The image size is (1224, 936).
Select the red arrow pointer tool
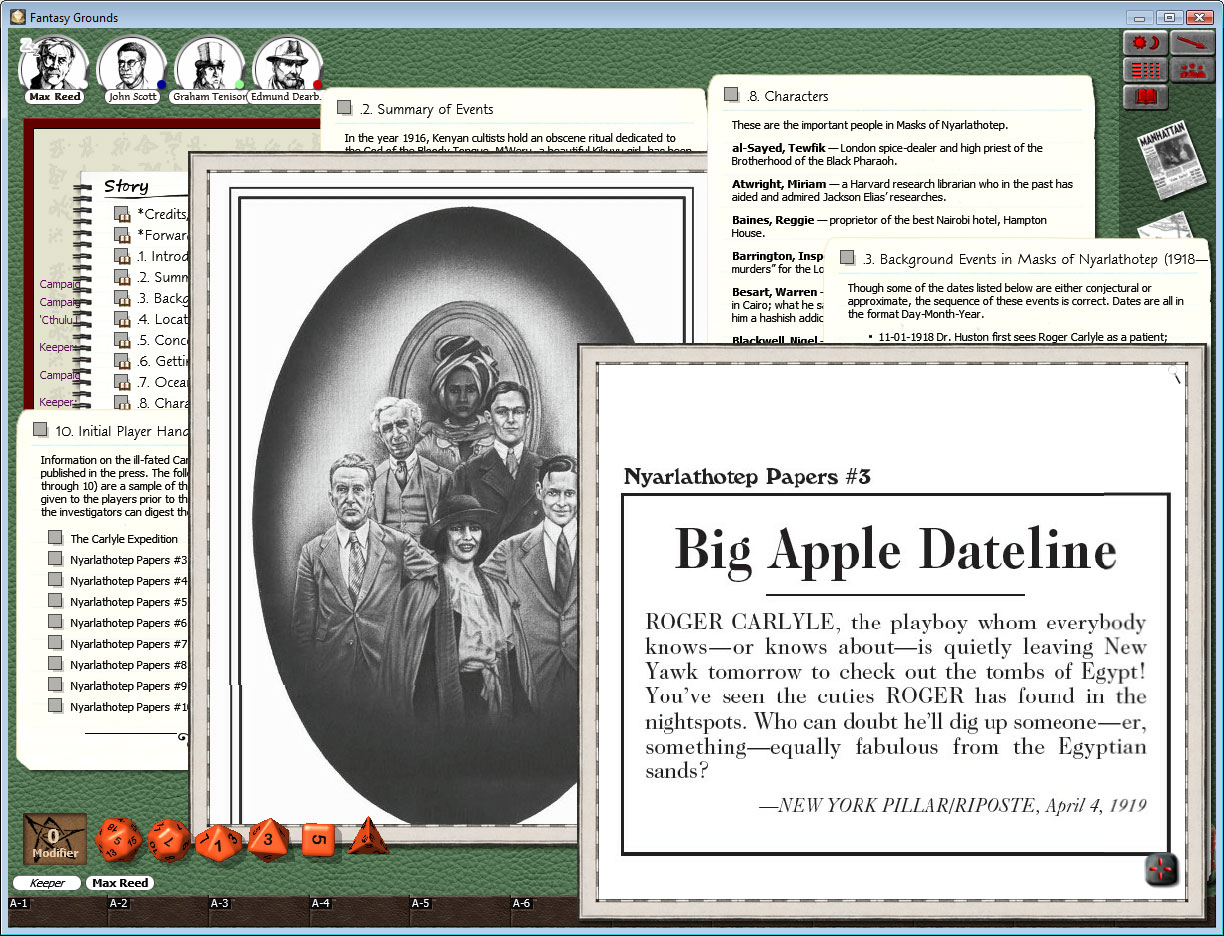[x=1195, y=42]
